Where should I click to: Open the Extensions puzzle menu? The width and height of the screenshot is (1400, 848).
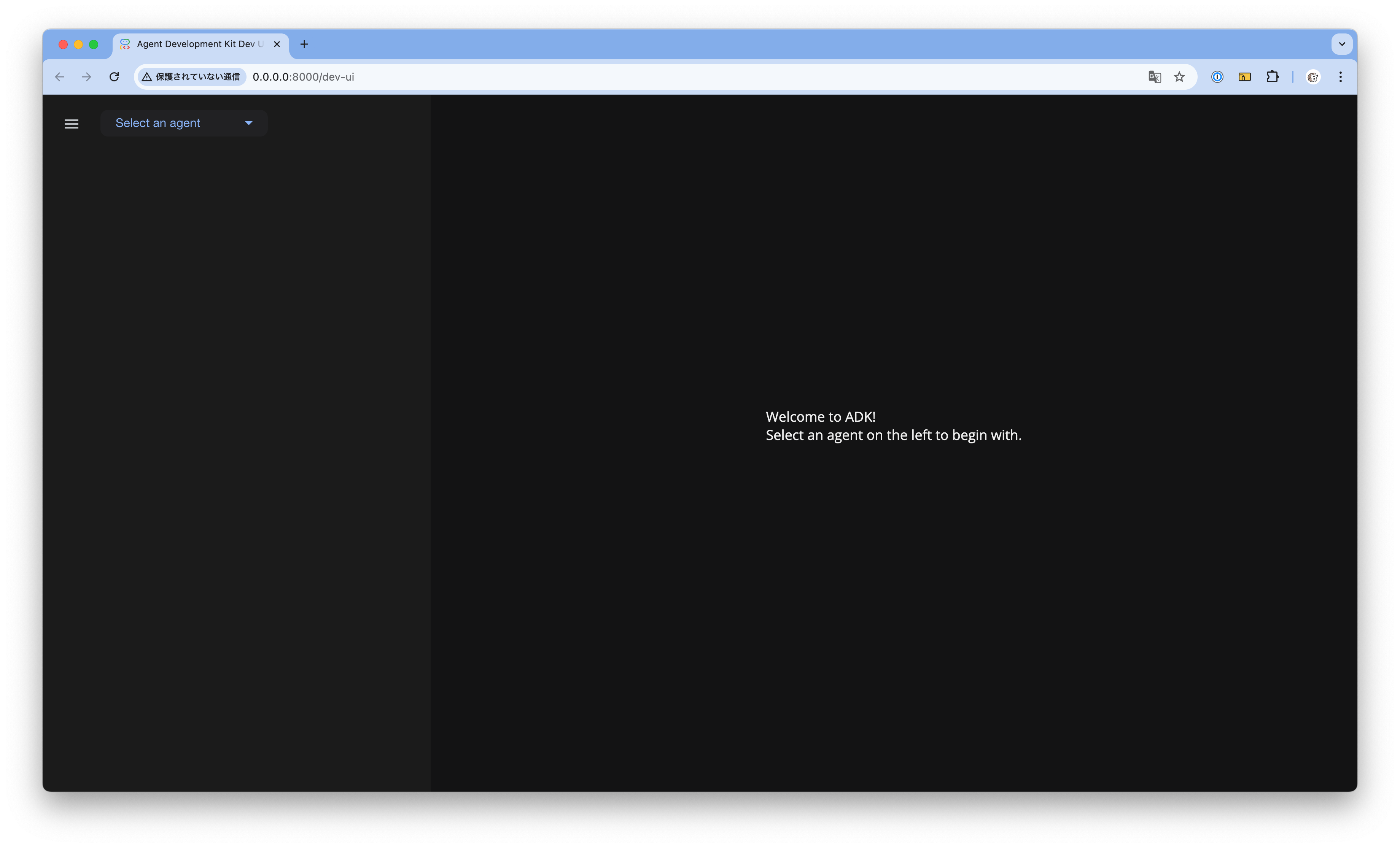click(1272, 77)
